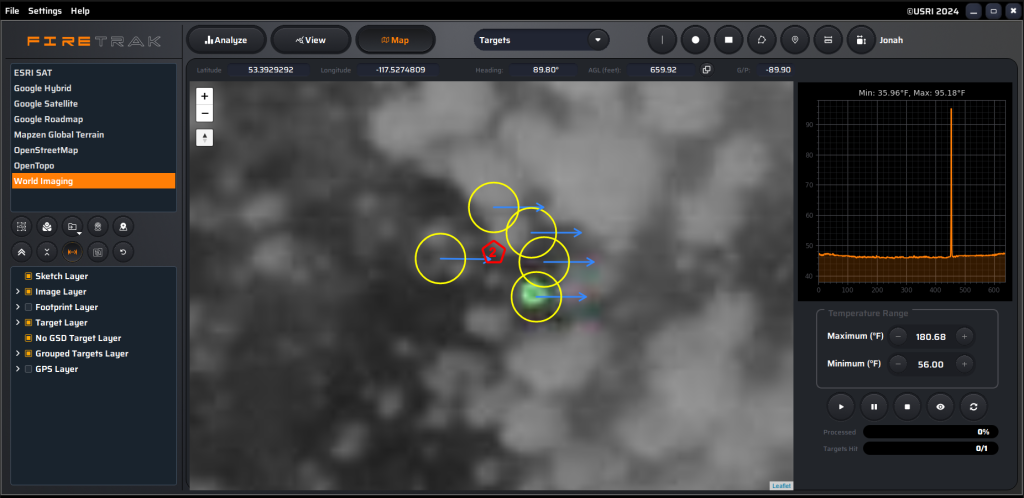Select the circle drawing tool in top toolbar

[x=696, y=40]
